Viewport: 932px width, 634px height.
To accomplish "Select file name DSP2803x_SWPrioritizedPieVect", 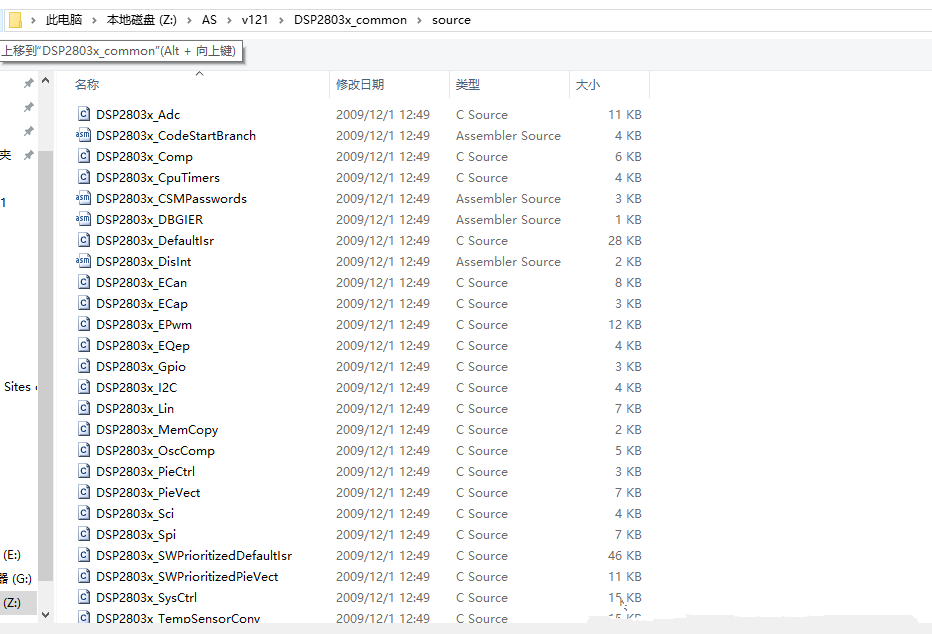I will tap(187, 576).
